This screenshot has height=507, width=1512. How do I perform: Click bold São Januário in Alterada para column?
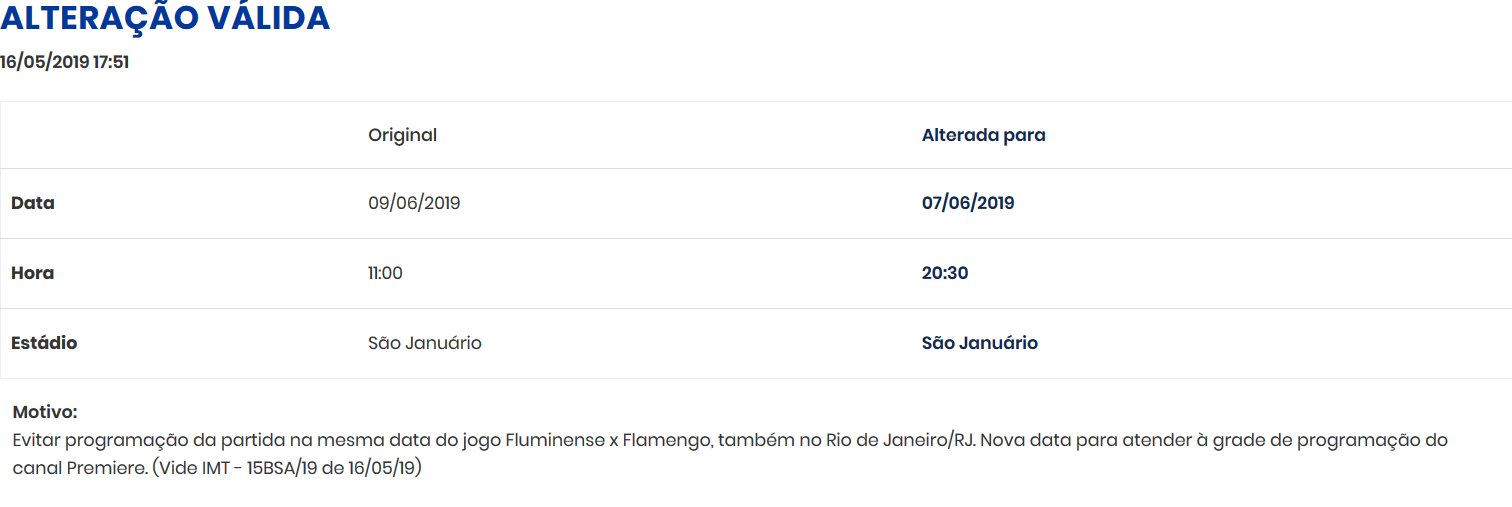(x=979, y=343)
